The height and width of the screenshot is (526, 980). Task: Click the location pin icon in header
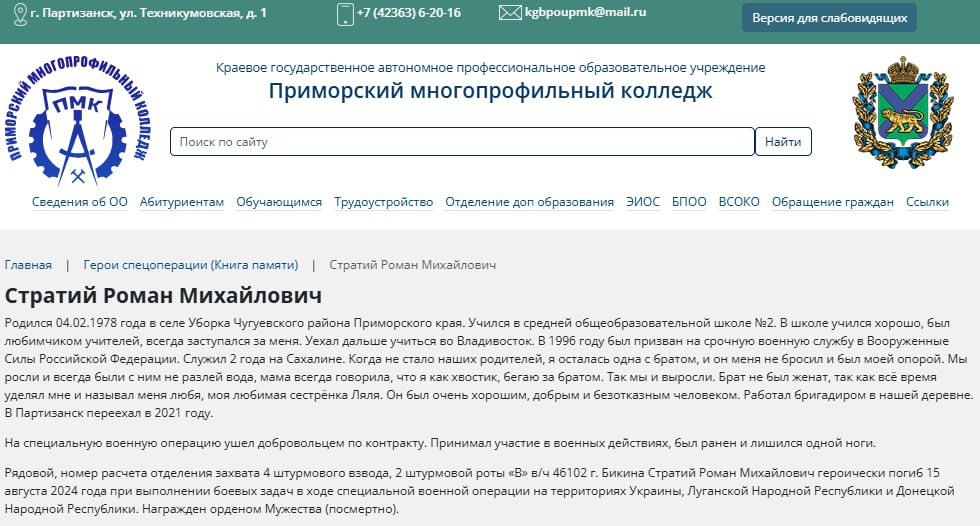click(x=18, y=13)
